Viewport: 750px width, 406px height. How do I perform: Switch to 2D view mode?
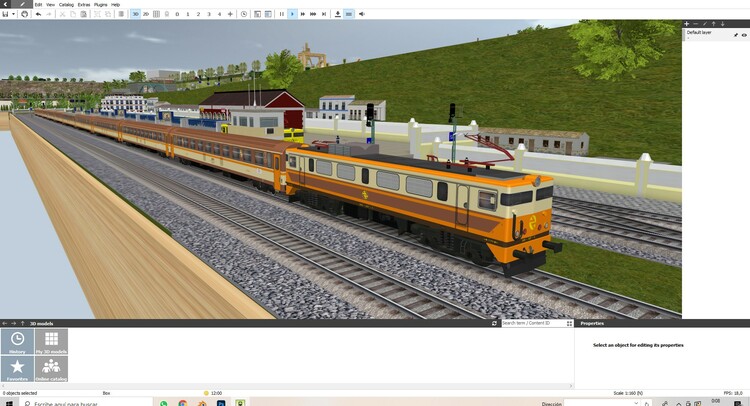pos(146,14)
